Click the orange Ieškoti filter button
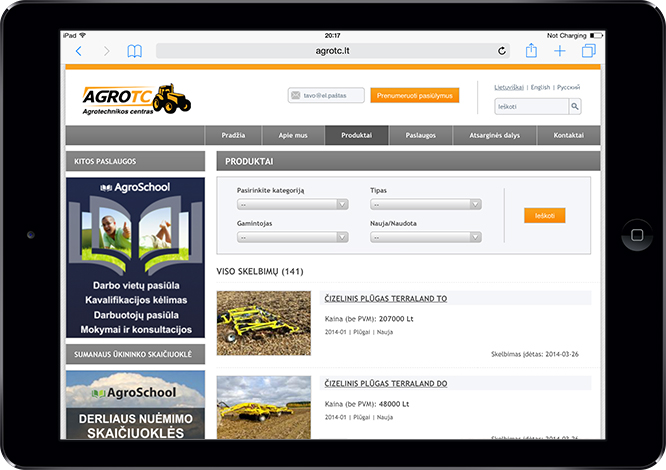 [545, 215]
